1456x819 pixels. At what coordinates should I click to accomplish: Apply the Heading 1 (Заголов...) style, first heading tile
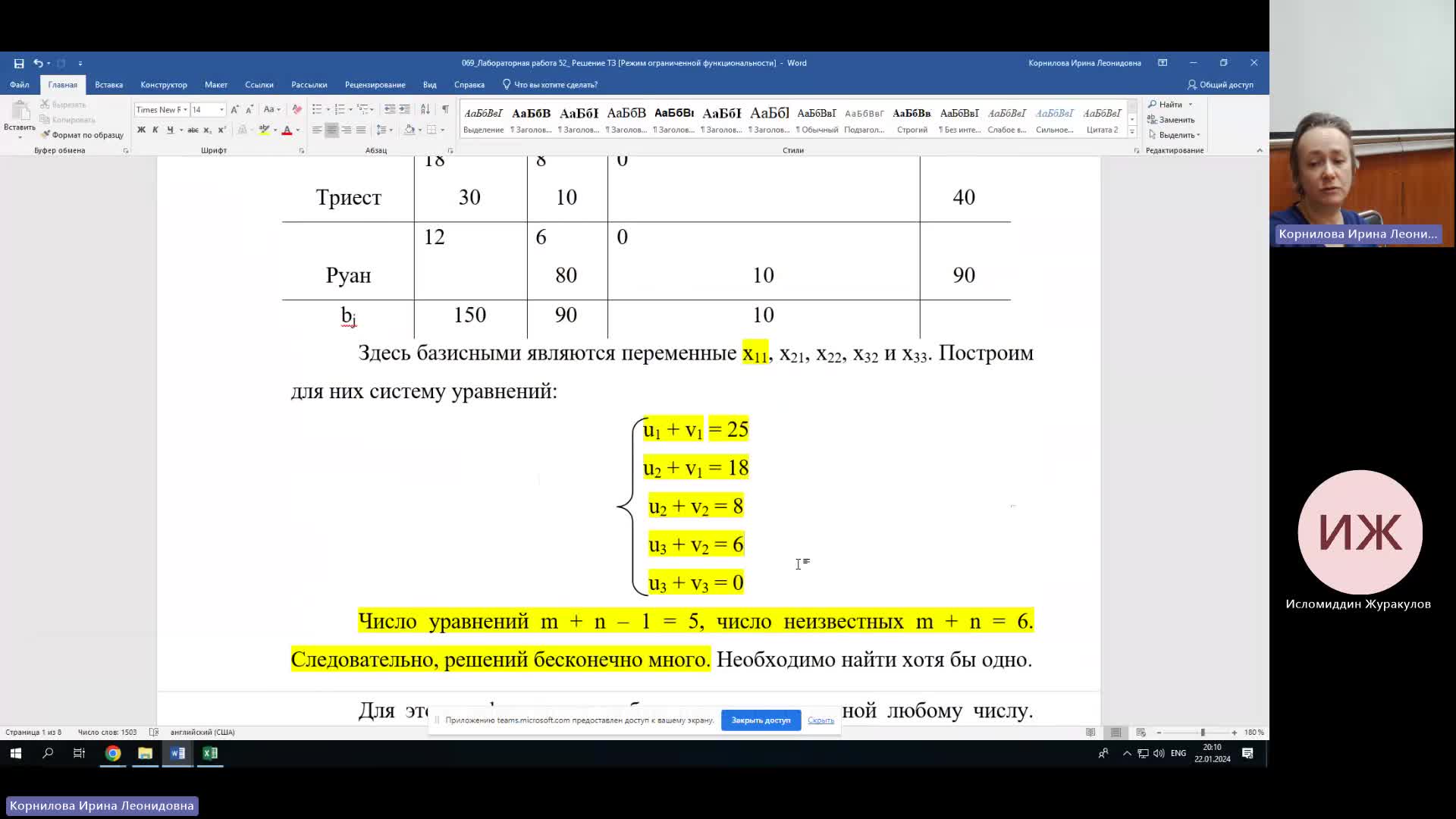click(x=531, y=120)
